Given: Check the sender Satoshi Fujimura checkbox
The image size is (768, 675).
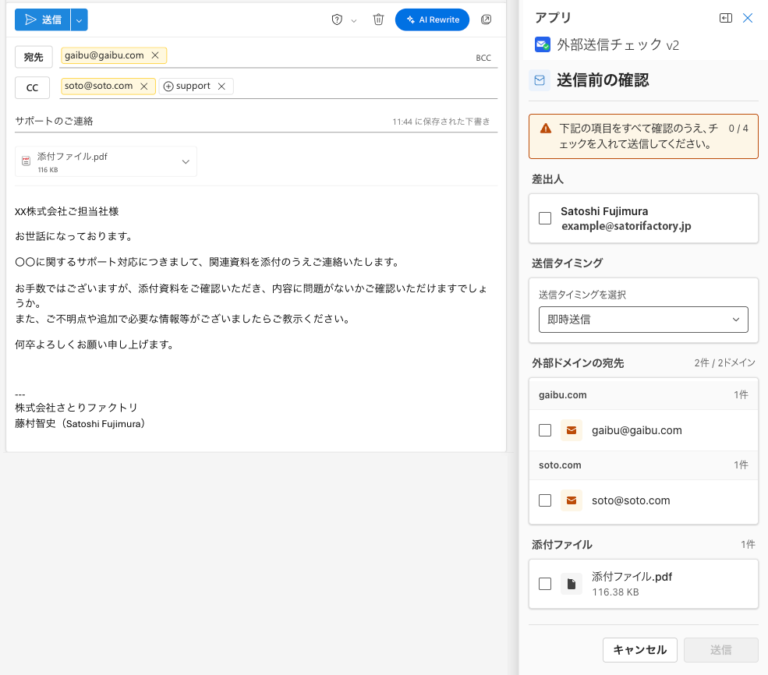Looking at the screenshot, I should (545, 218).
